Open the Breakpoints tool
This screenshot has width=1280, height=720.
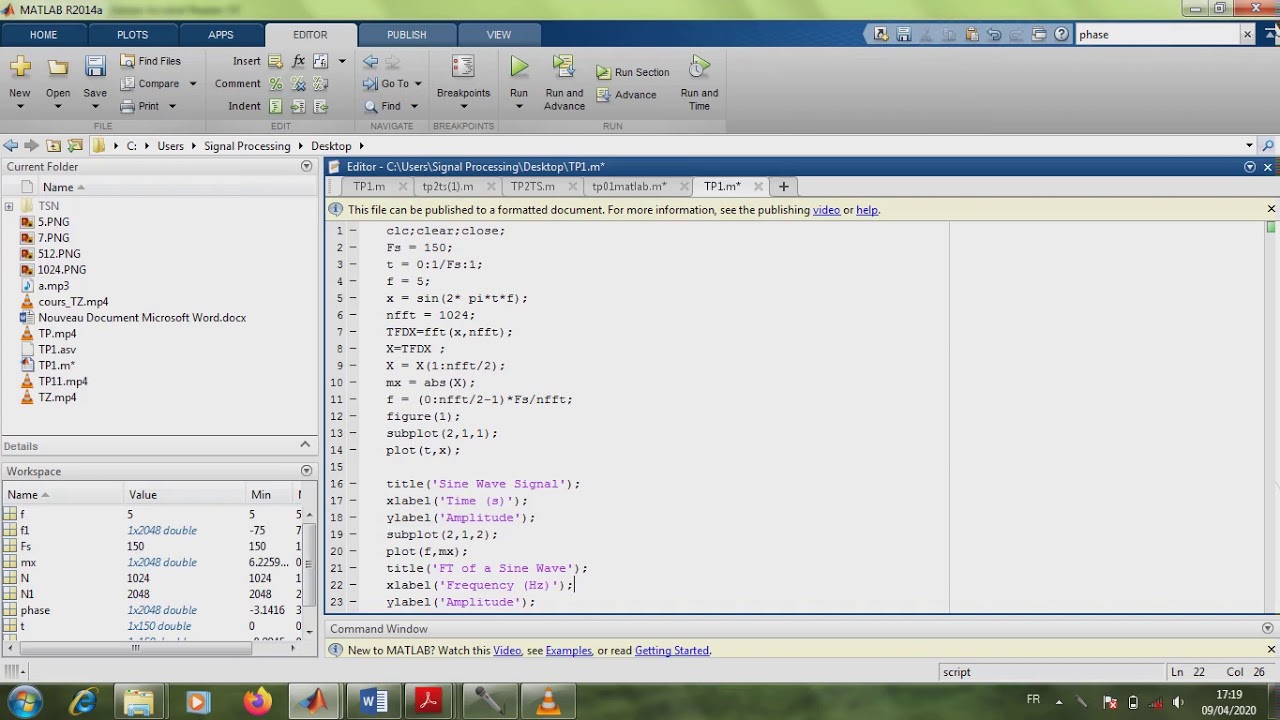pyautogui.click(x=463, y=67)
